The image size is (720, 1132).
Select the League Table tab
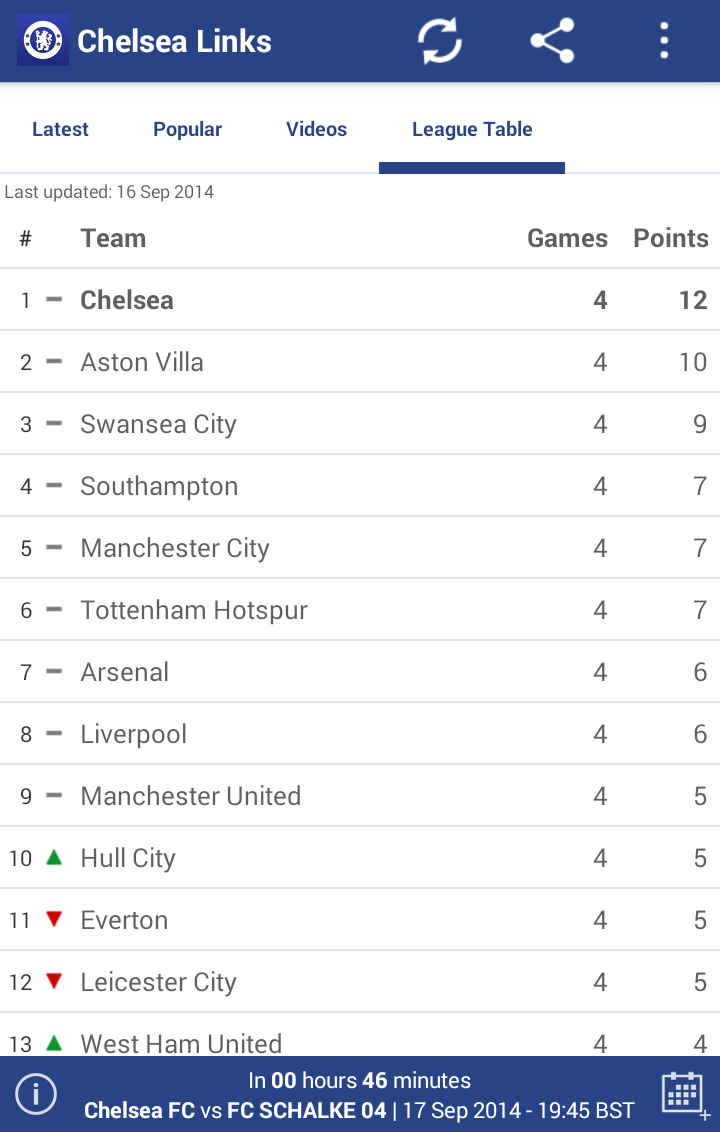coord(472,129)
